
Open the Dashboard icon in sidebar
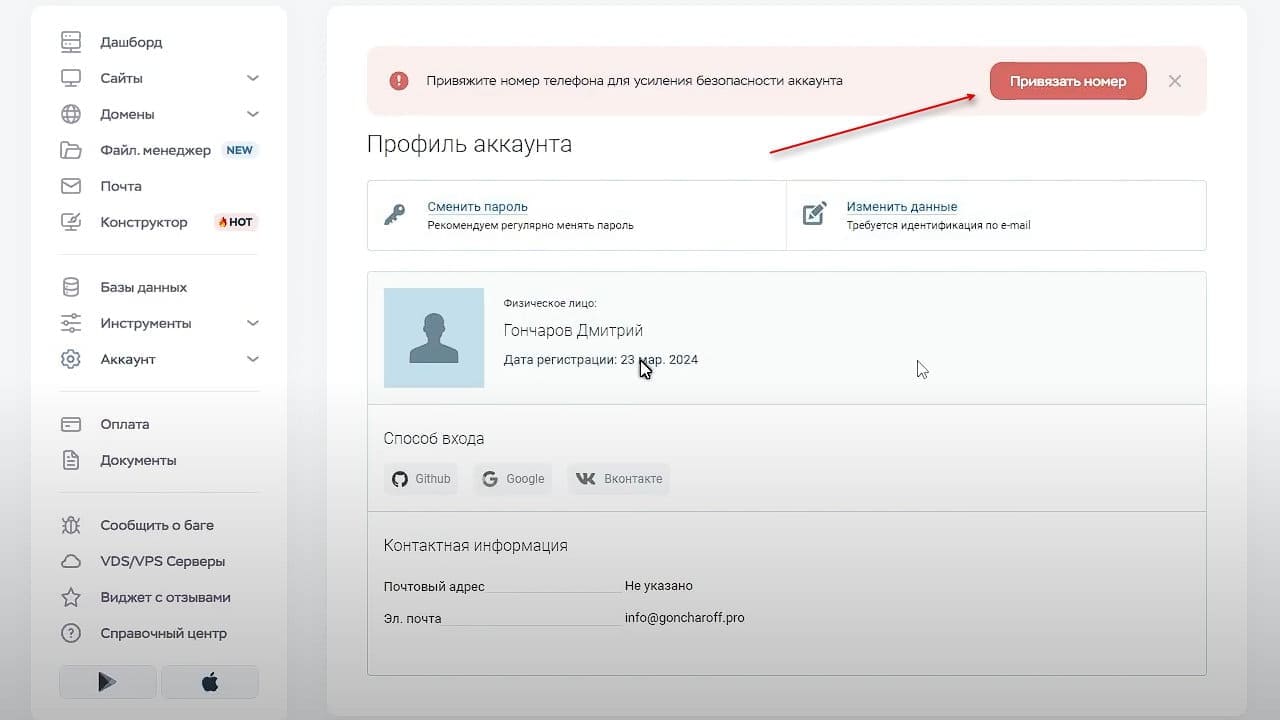(71, 42)
